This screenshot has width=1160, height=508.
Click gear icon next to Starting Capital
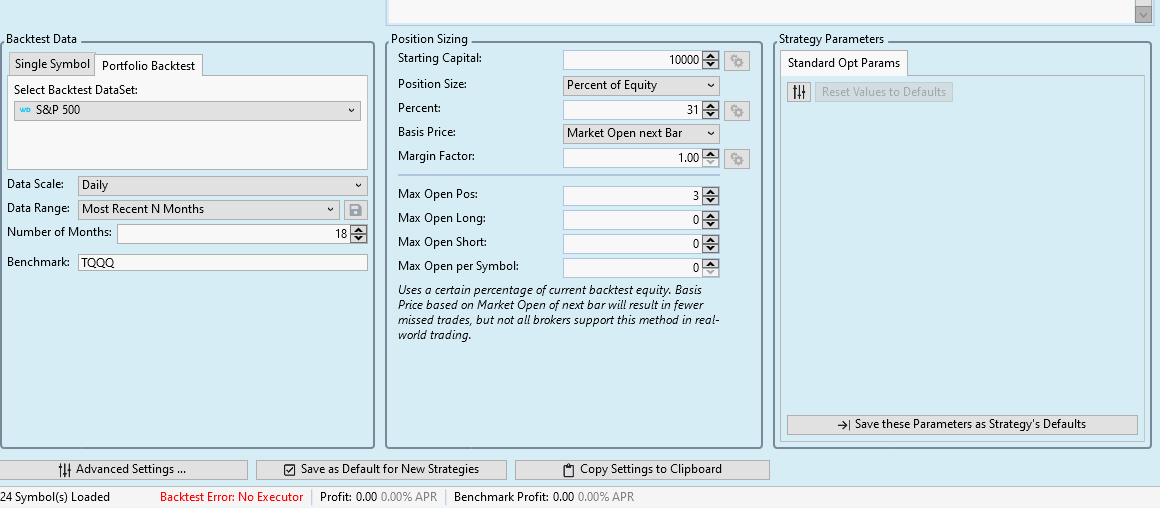tap(737, 61)
